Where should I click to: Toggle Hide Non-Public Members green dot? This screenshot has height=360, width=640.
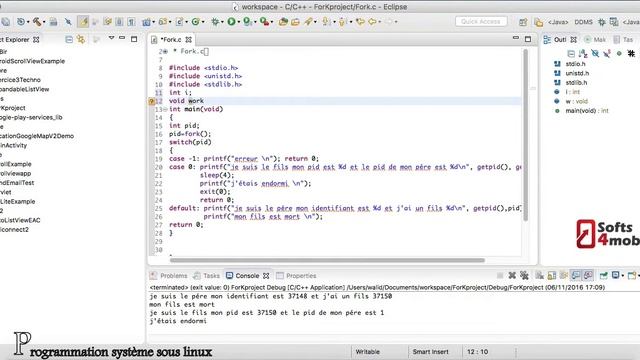(x=619, y=53)
